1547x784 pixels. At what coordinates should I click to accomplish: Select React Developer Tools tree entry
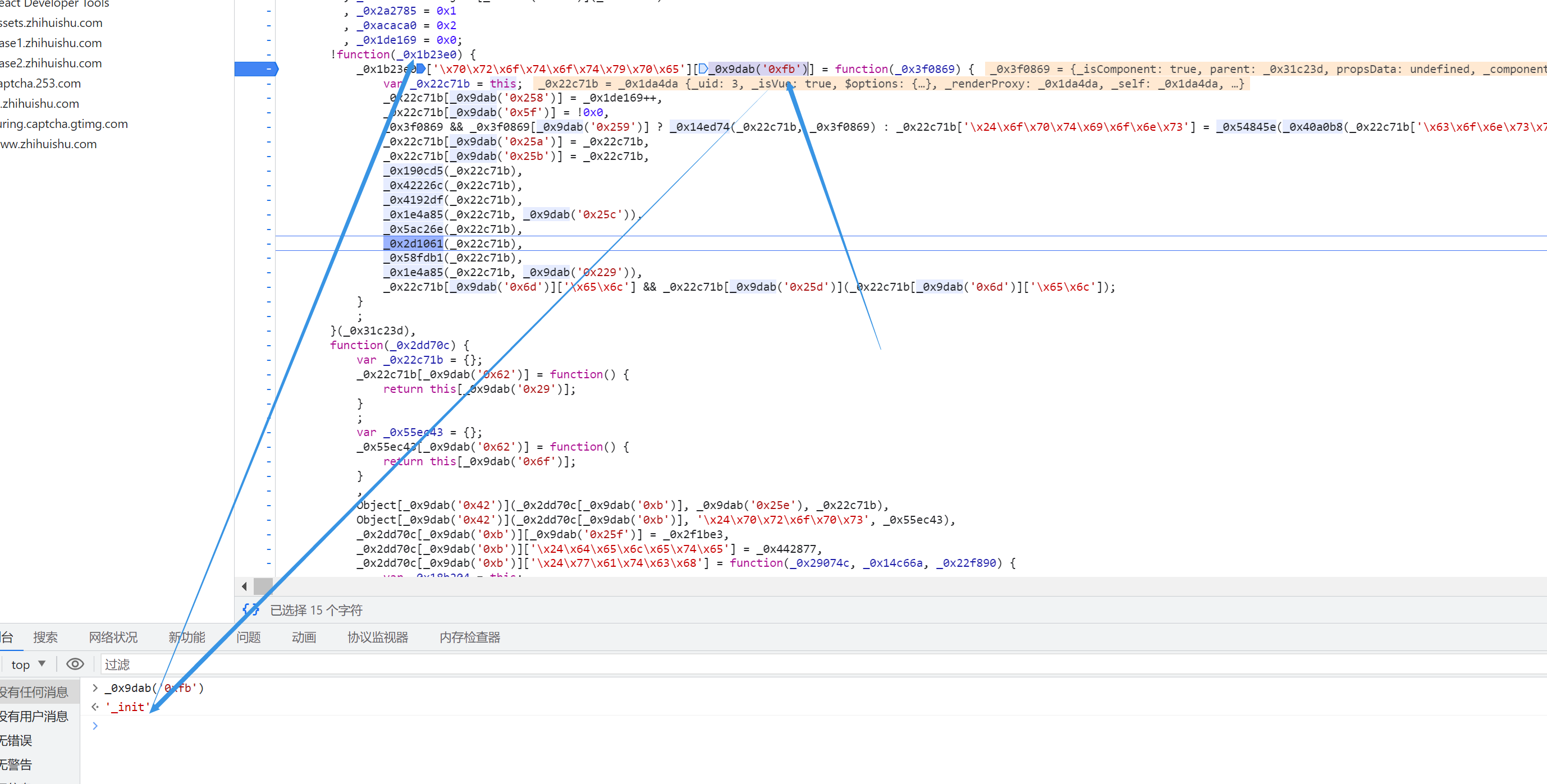(x=54, y=4)
